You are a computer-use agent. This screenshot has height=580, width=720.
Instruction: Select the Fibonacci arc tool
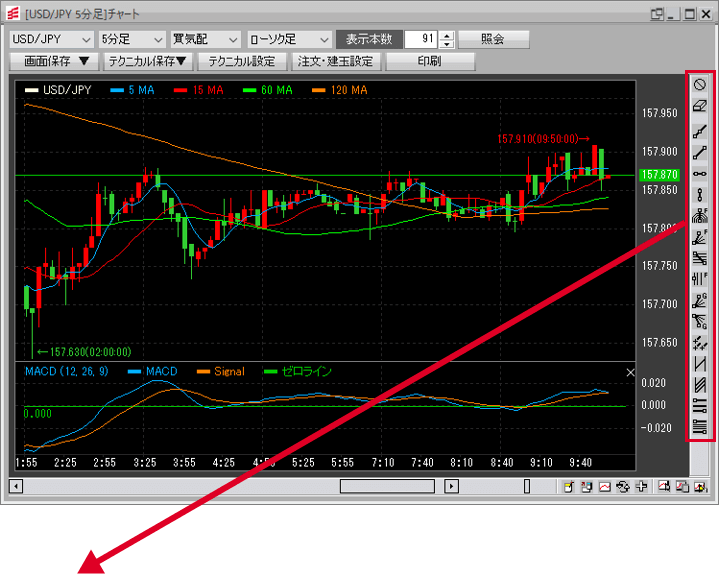click(700, 216)
